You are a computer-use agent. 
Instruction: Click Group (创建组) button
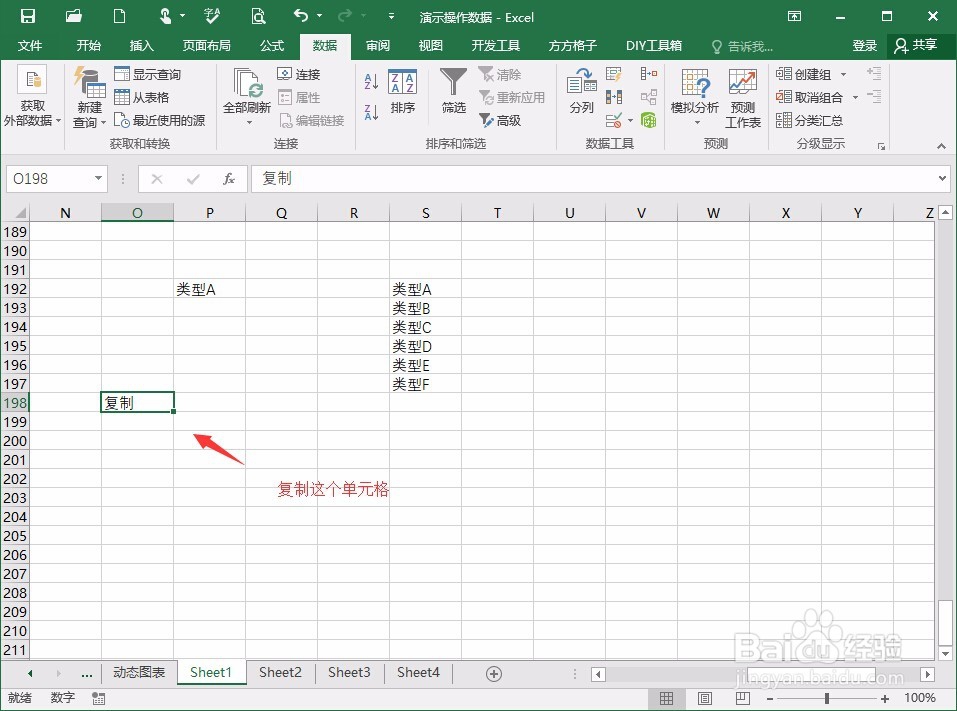click(x=803, y=74)
